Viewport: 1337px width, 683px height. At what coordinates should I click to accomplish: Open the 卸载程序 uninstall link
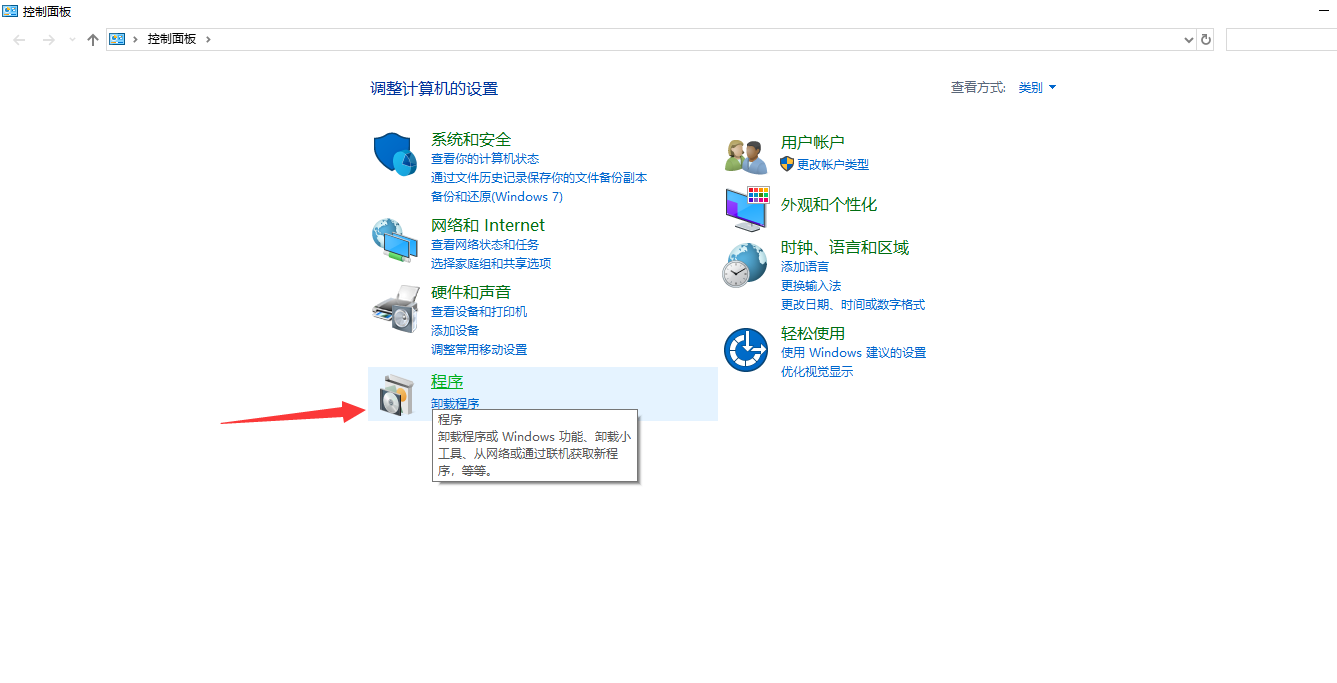[x=455, y=404]
